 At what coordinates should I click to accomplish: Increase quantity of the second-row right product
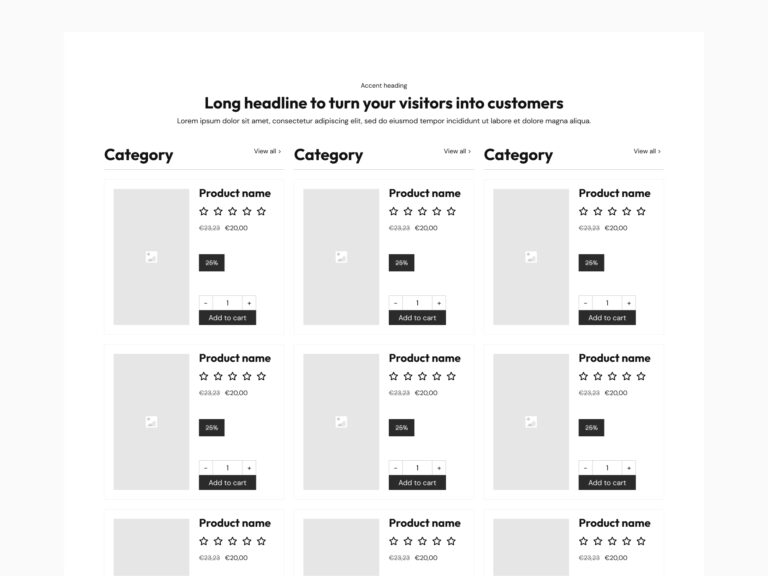629,467
